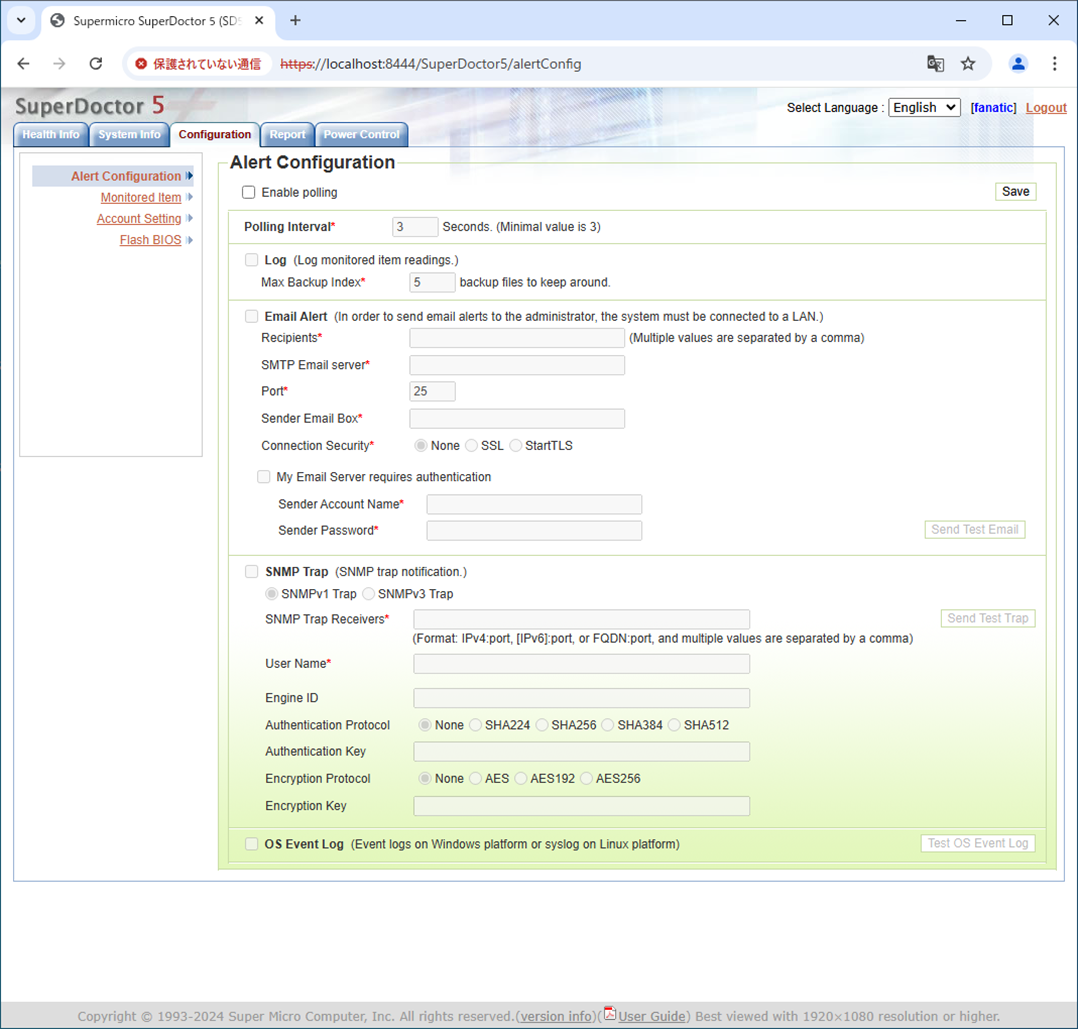Click the forward navigation arrow
The image size is (1078, 1029).
[60, 64]
